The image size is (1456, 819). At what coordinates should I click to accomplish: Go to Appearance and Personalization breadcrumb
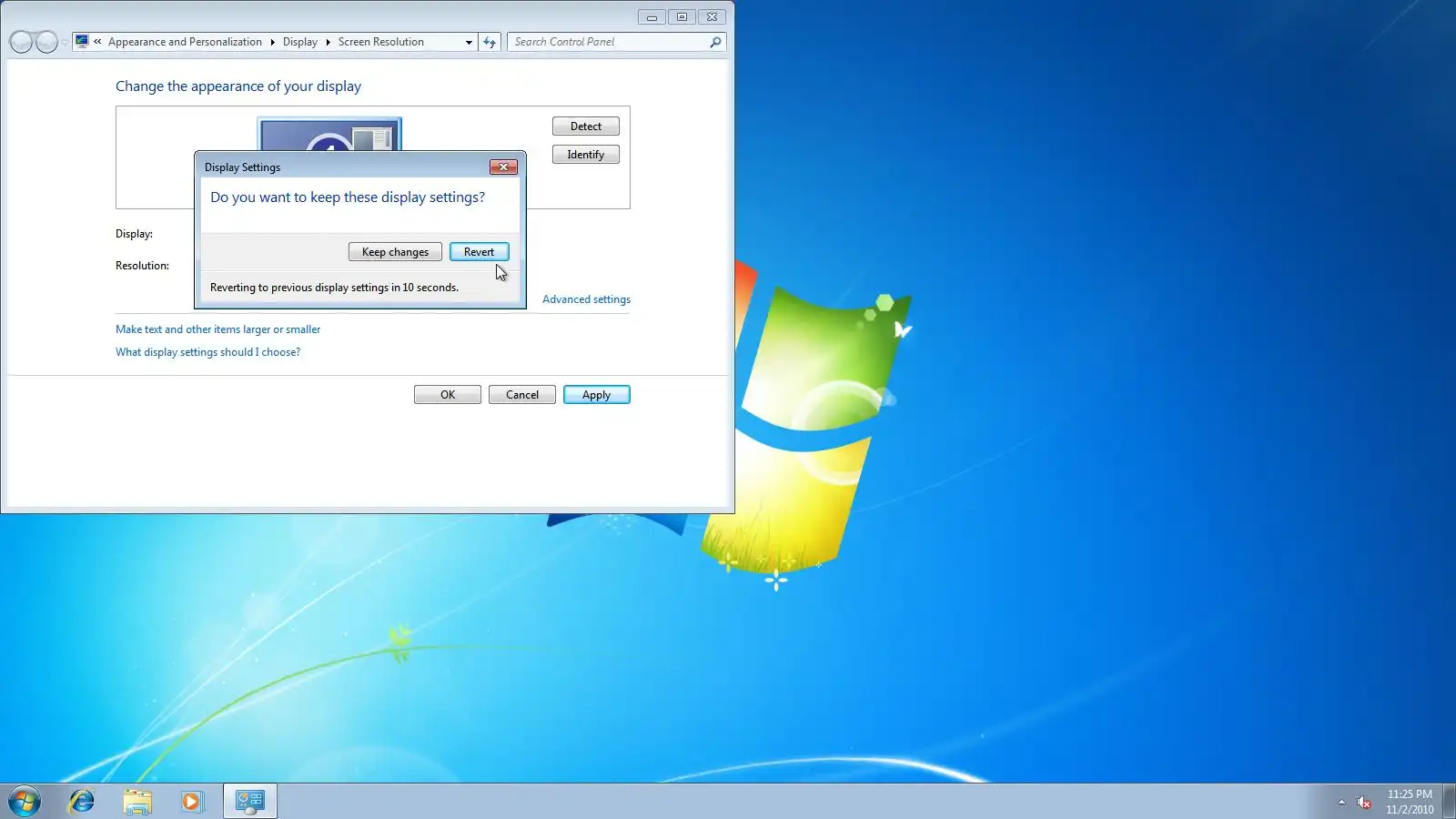(185, 42)
